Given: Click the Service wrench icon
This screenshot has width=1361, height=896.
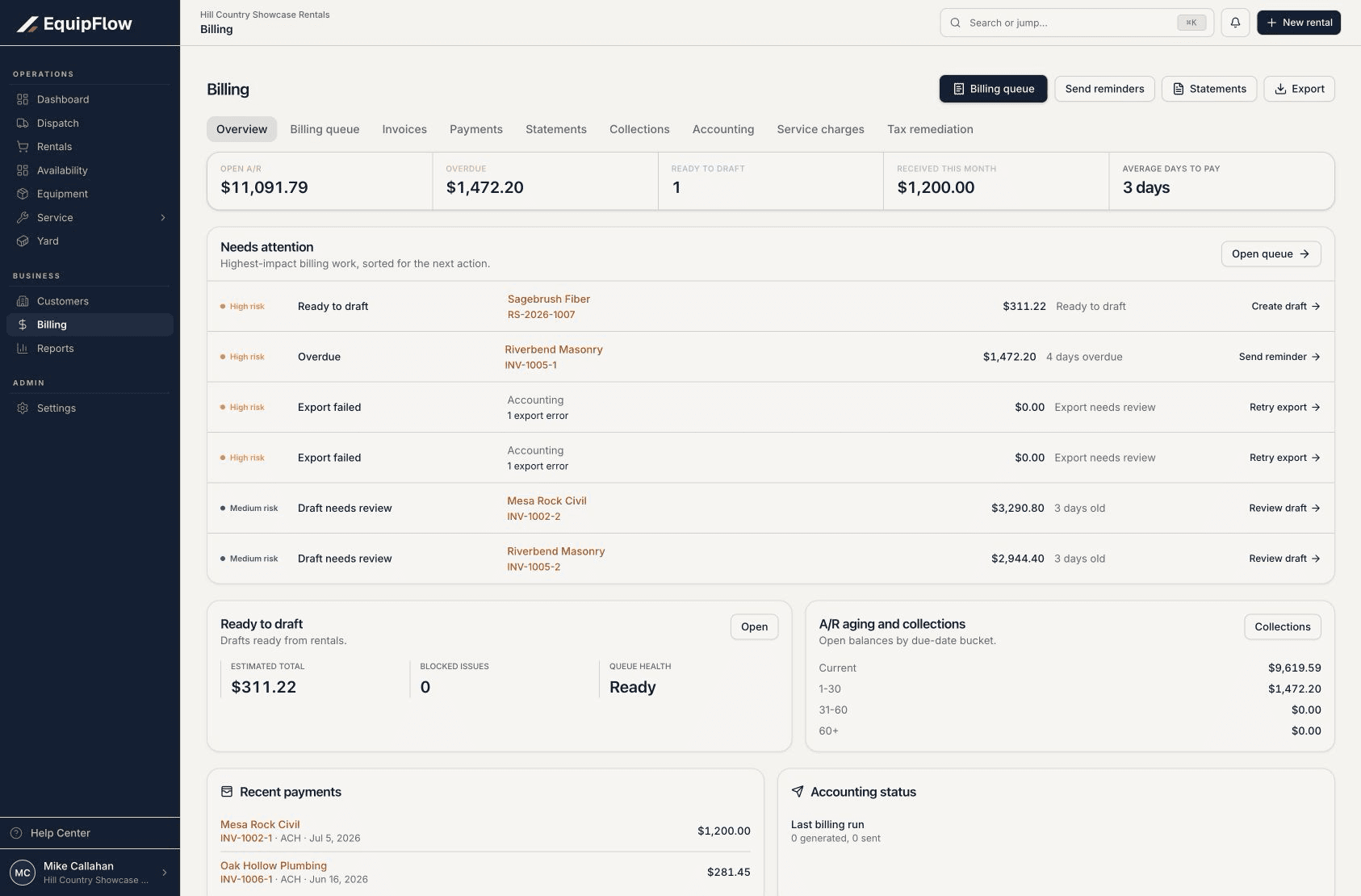Looking at the screenshot, I should pos(23,218).
